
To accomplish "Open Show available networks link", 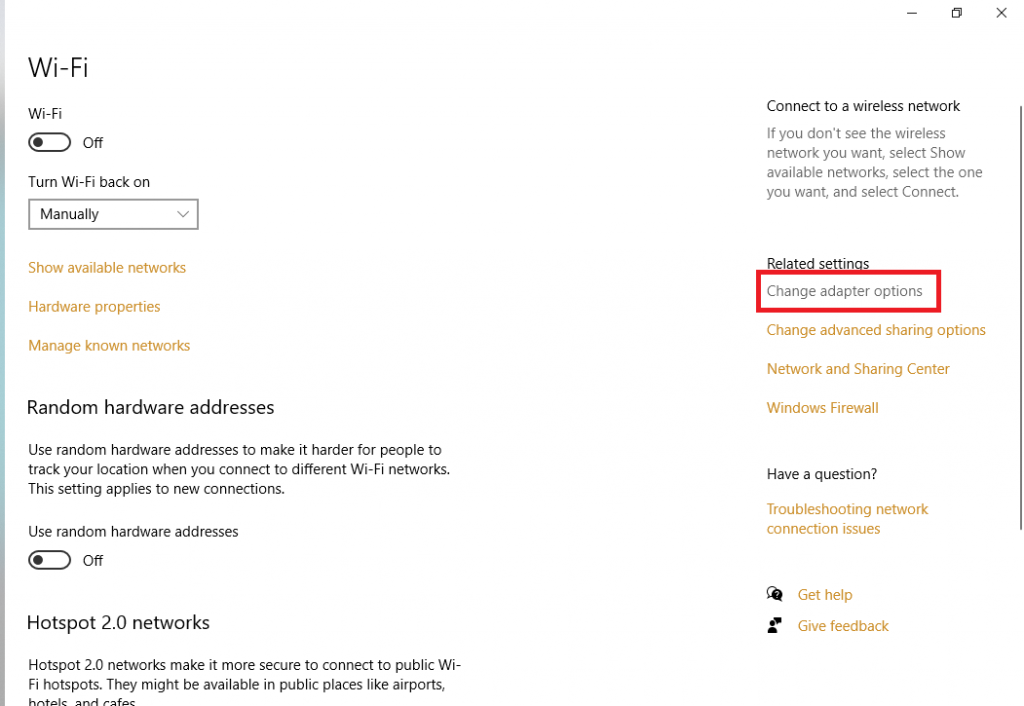I will click(x=107, y=268).
